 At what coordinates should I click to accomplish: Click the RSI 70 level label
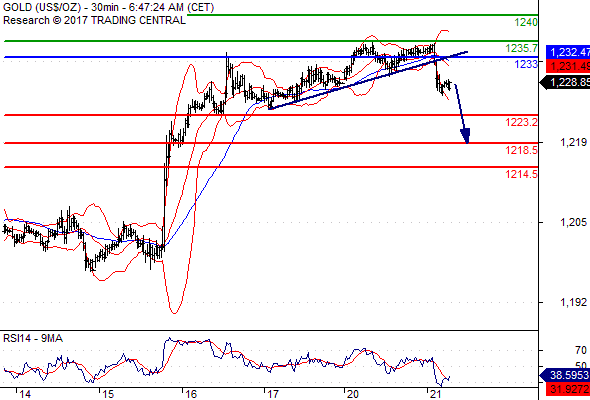pyautogui.click(x=581, y=350)
